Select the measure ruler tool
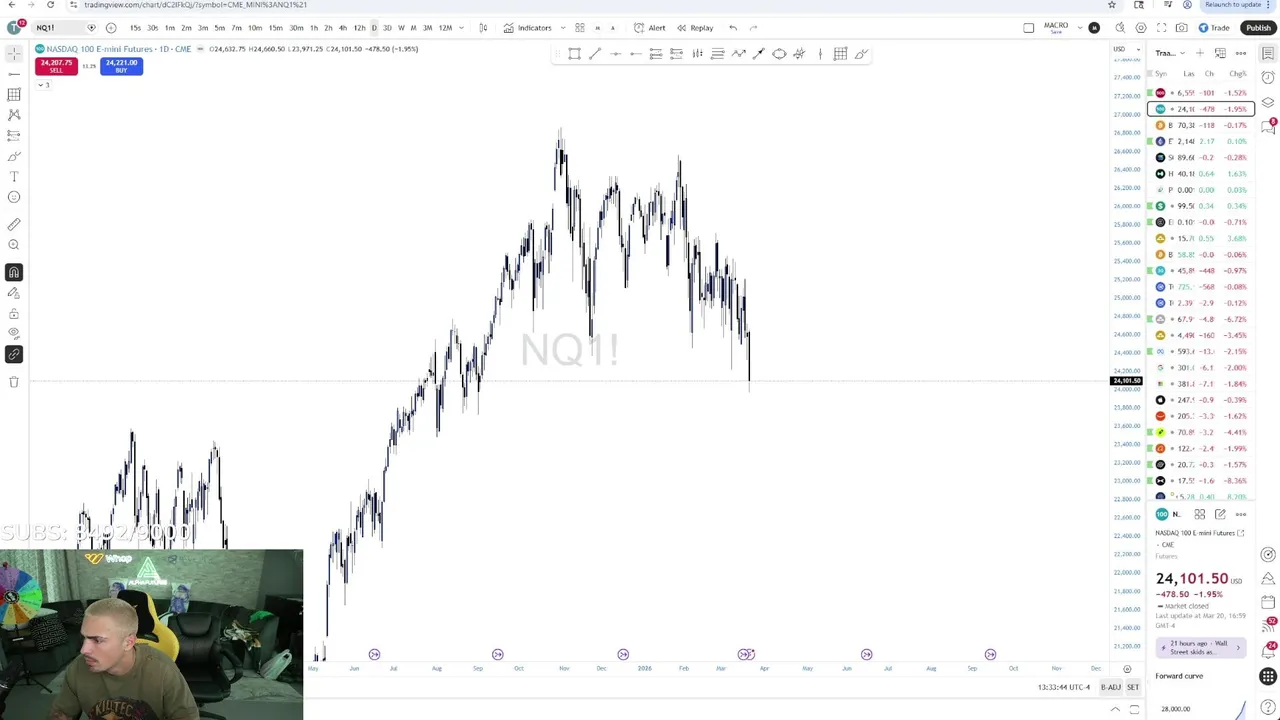This screenshot has height=720, width=1280. click(14, 224)
